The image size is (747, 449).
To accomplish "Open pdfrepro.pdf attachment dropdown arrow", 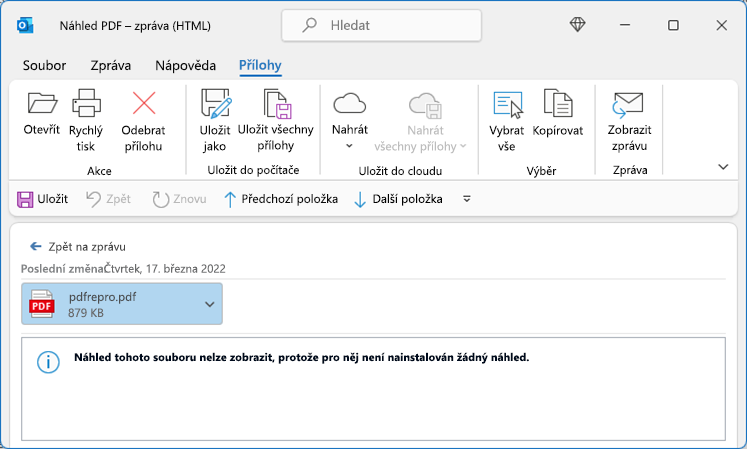I will point(210,304).
